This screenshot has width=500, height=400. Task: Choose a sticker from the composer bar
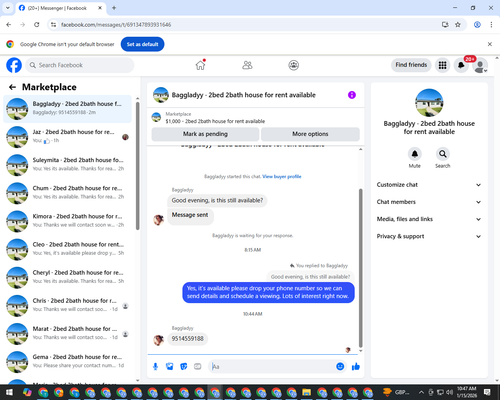click(184, 367)
